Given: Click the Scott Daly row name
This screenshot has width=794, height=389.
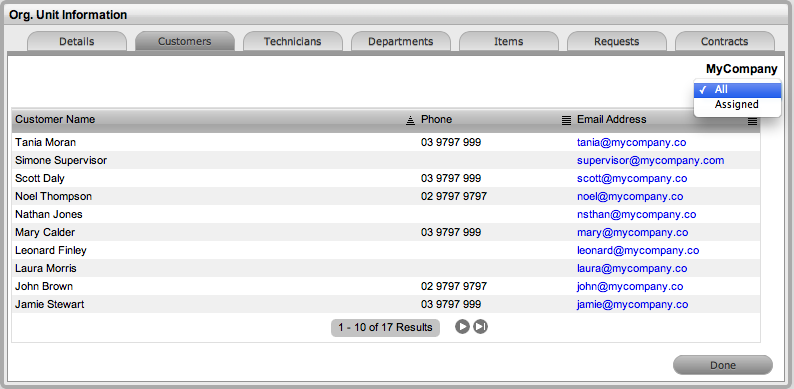Looking at the screenshot, I should pyautogui.click(x=40, y=179).
